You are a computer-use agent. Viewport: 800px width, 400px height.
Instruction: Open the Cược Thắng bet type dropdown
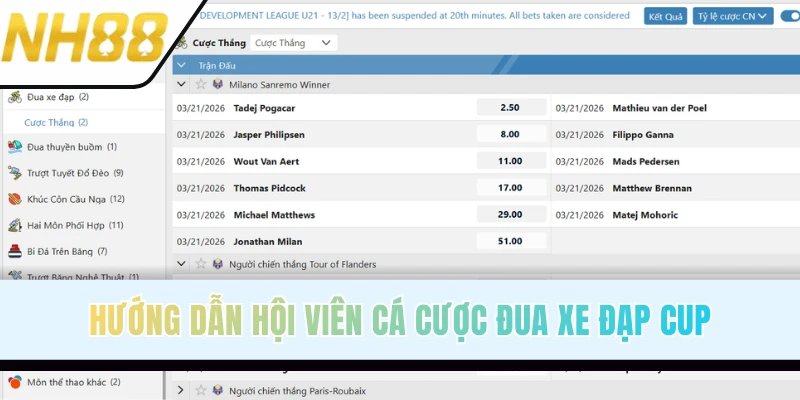point(293,43)
